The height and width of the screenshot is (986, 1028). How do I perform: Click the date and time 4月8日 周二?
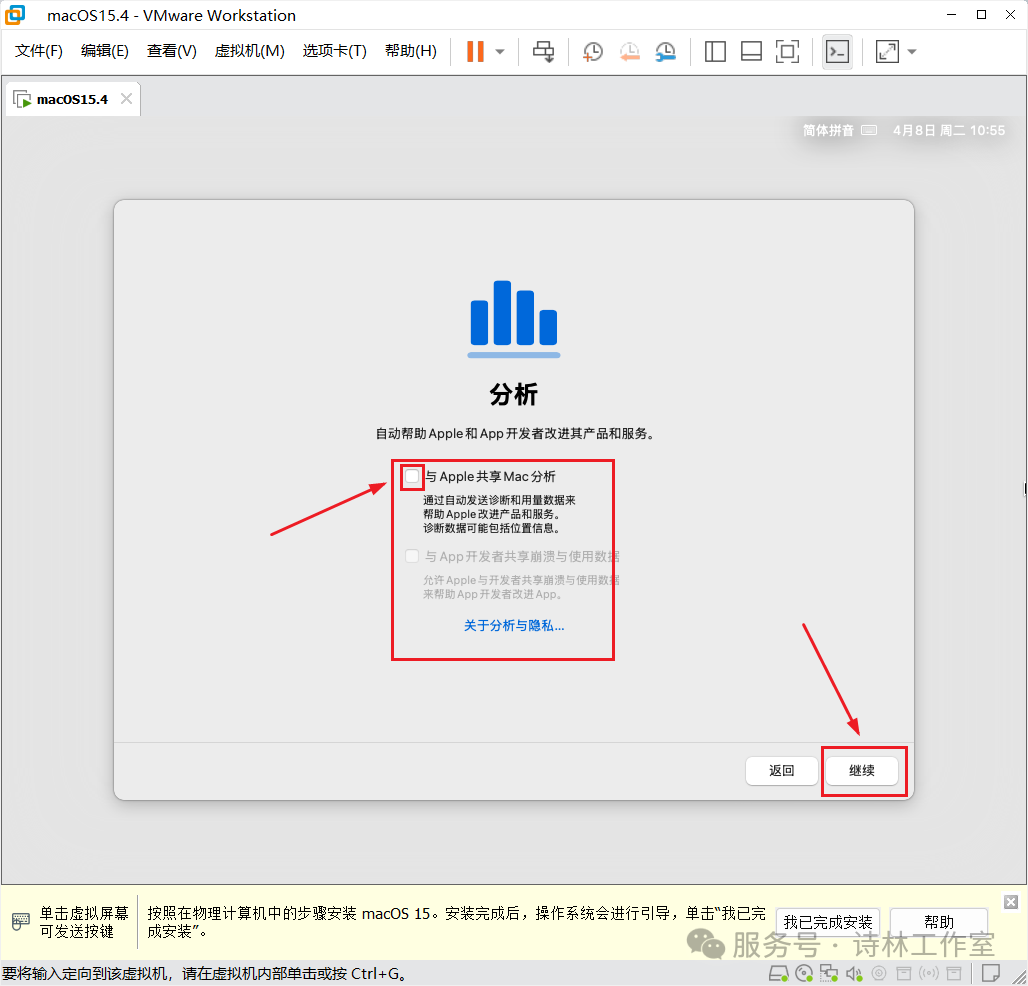pyautogui.click(x=948, y=130)
